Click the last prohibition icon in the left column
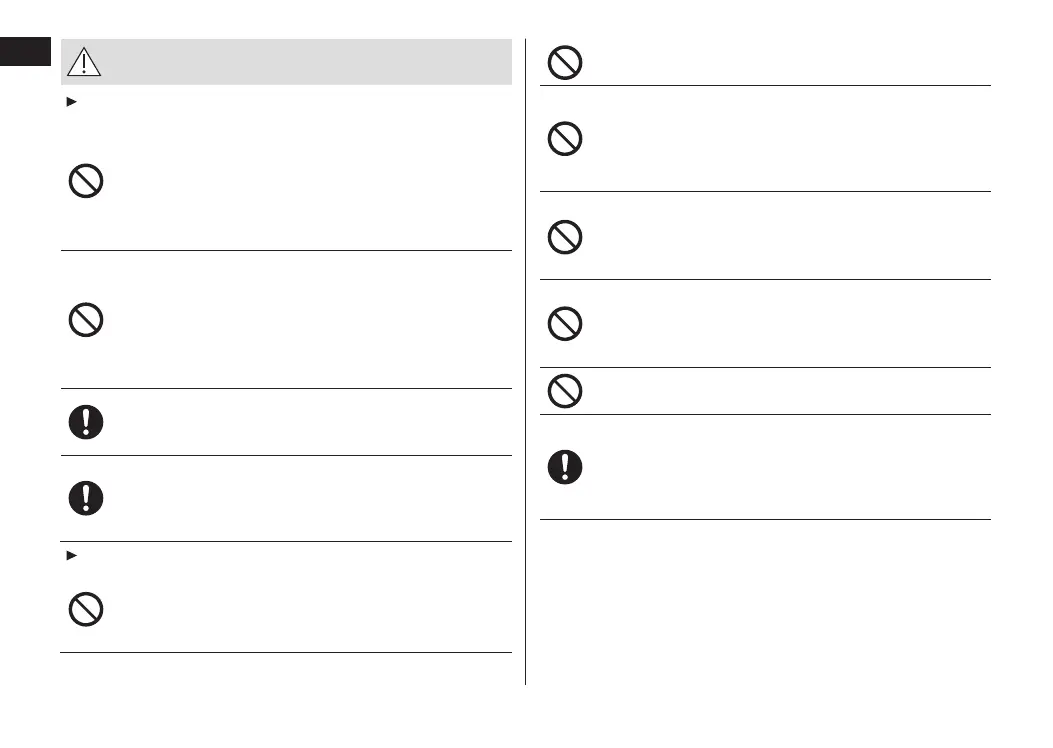Image resolution: width=1053 pixels, height=748 pixels. (86, 609)
